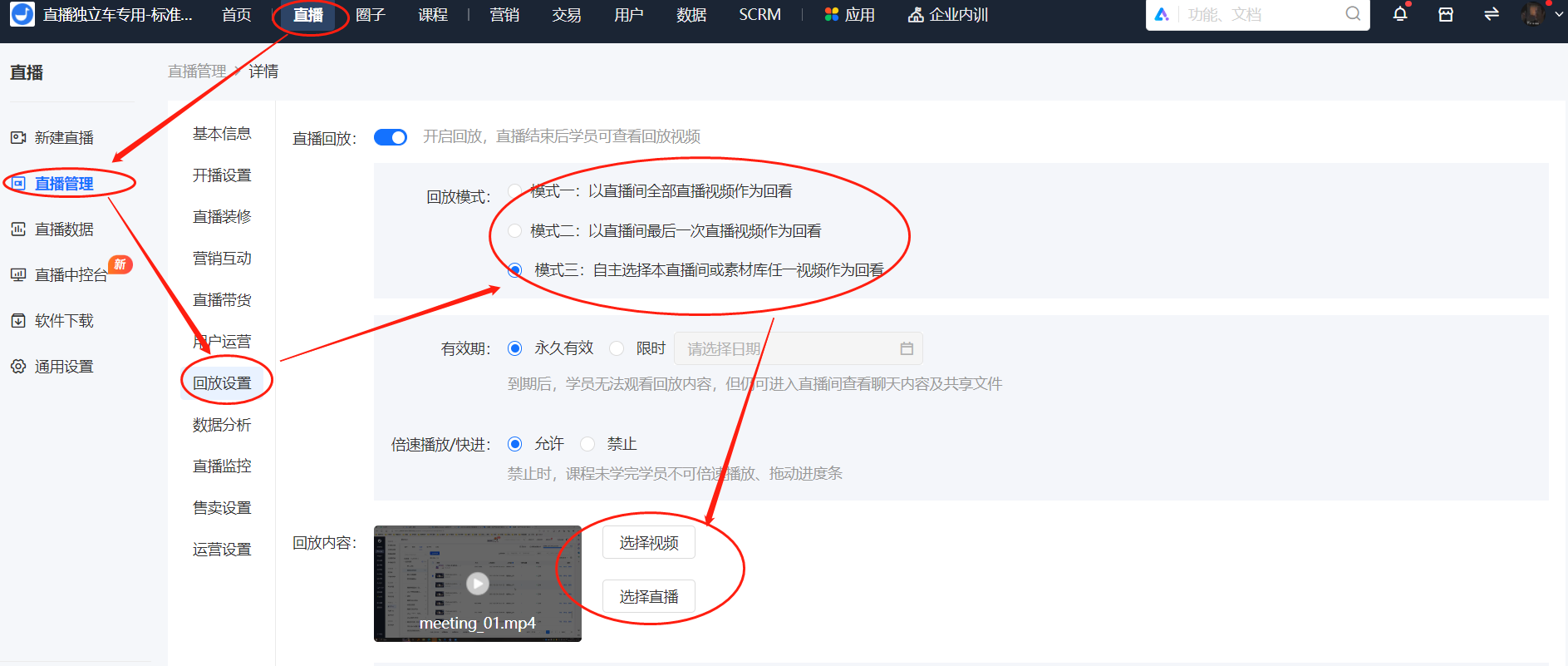Open 软件下载 in the sidebar

52,320
